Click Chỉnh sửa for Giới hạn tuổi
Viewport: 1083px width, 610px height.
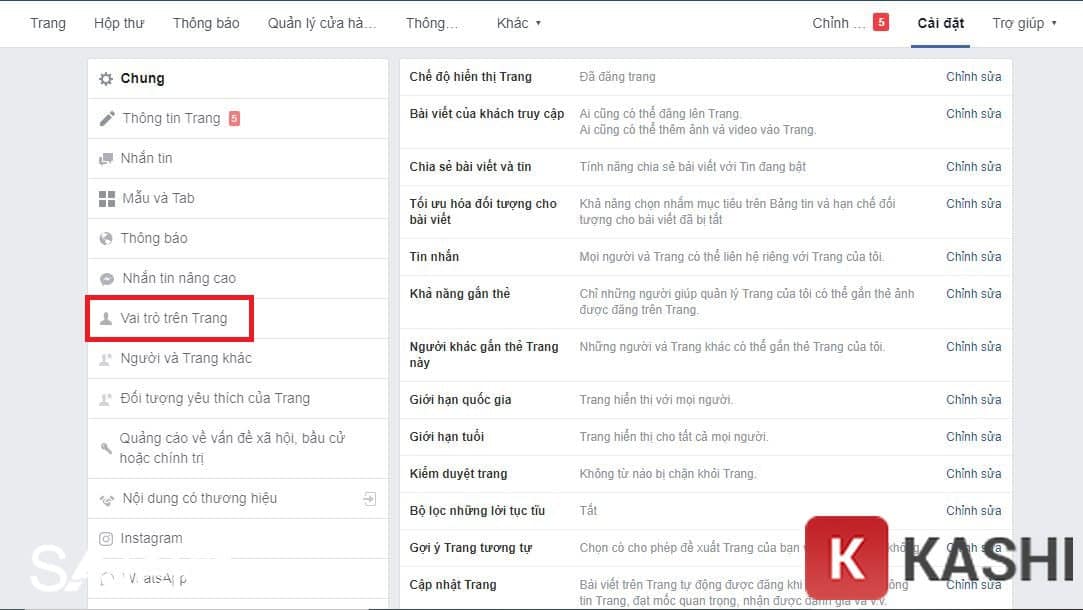(973, 436)
